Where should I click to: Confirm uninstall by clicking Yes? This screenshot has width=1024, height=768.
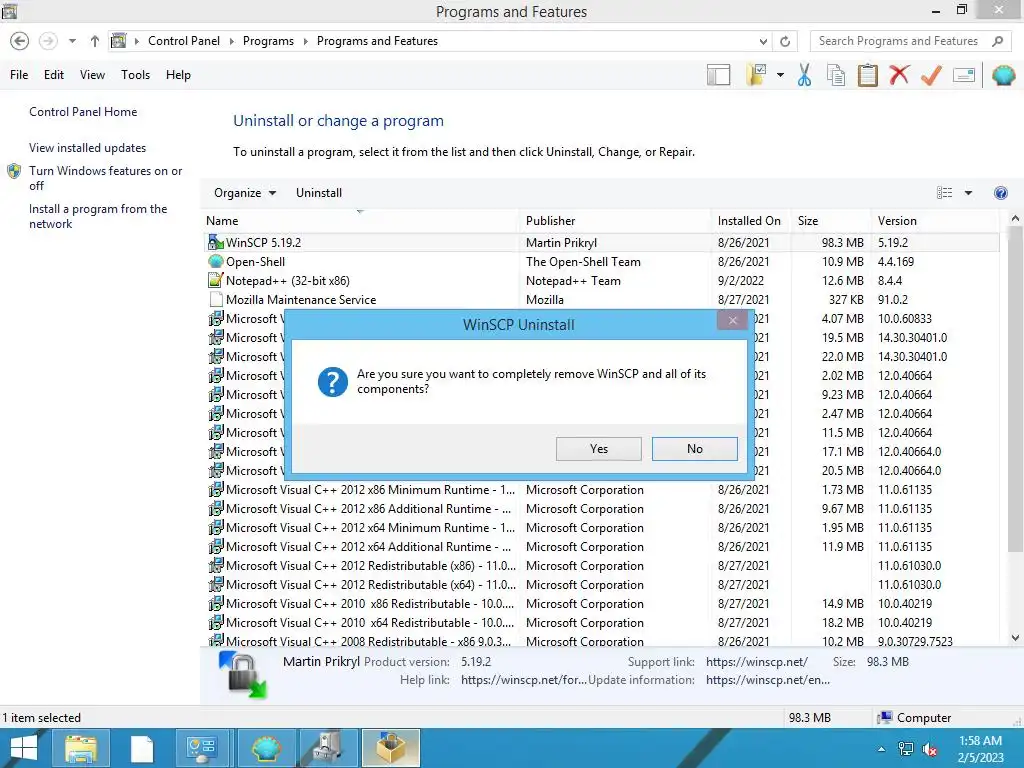[x=599, y=449]
